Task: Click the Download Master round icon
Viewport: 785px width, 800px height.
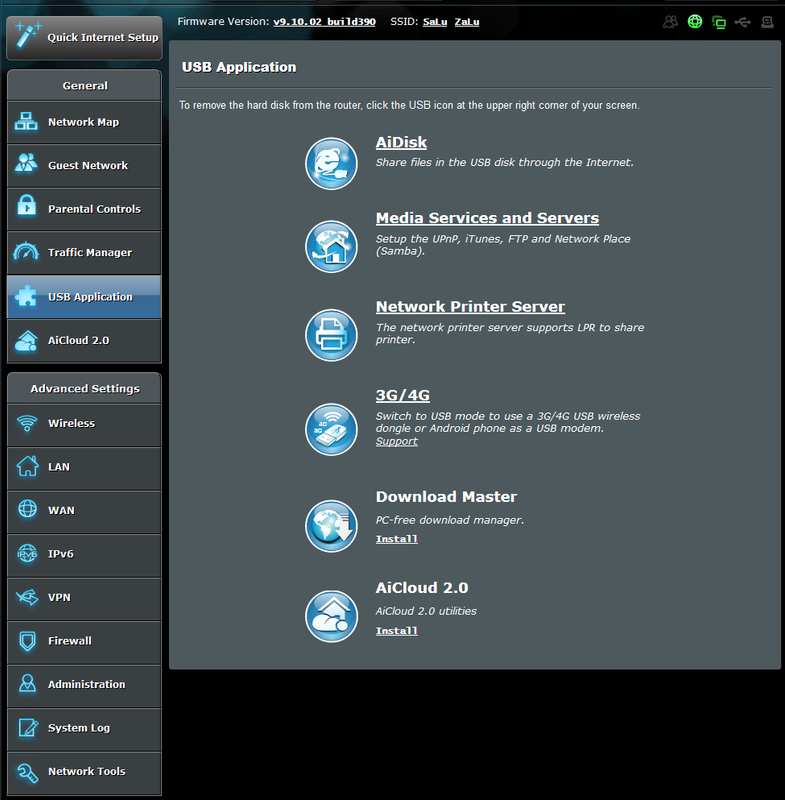Action: tap(332, 526)
